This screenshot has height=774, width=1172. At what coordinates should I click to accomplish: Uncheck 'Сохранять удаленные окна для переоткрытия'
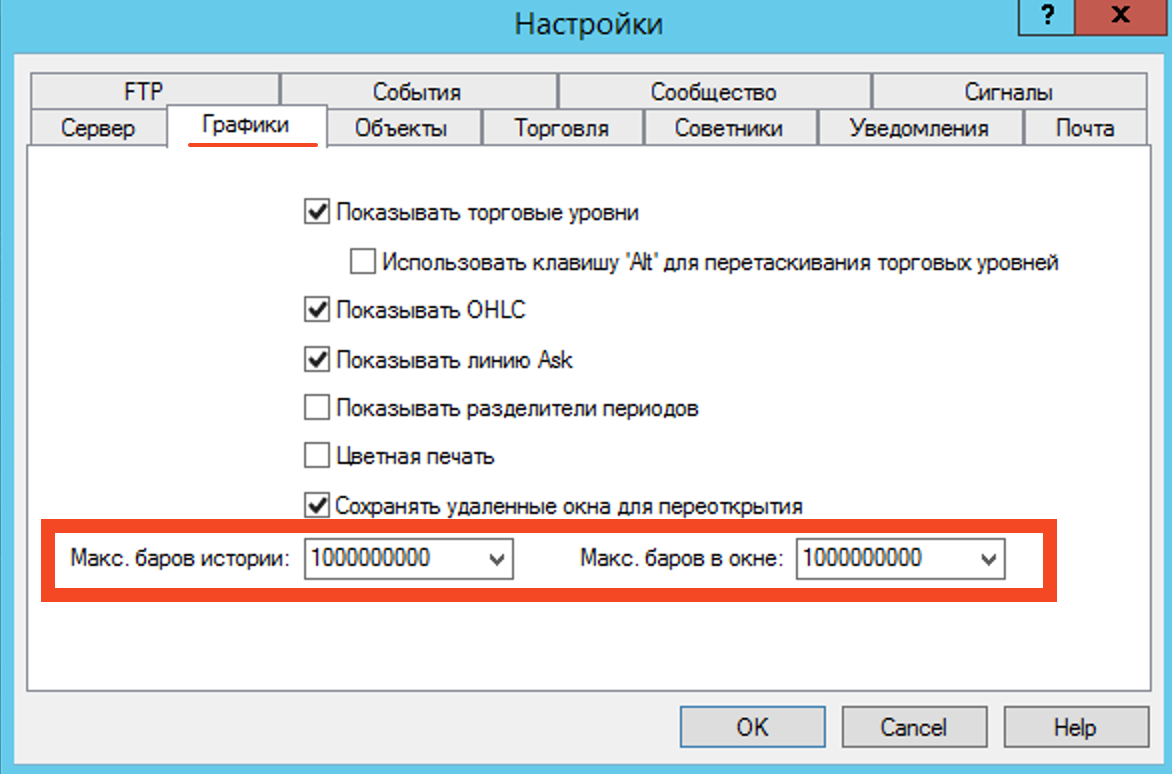pos(317,506)
